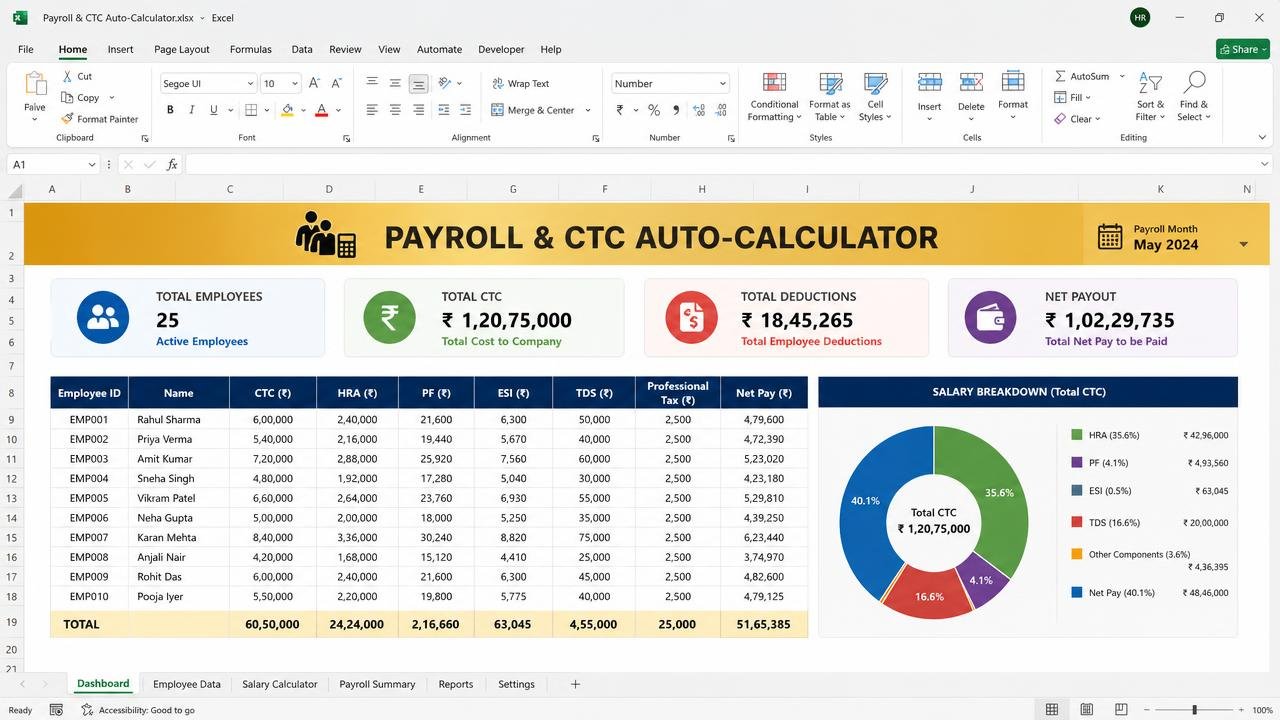Open the text Orientation options
This screenshot has width=1280, height=720.
tap(445, 83)
